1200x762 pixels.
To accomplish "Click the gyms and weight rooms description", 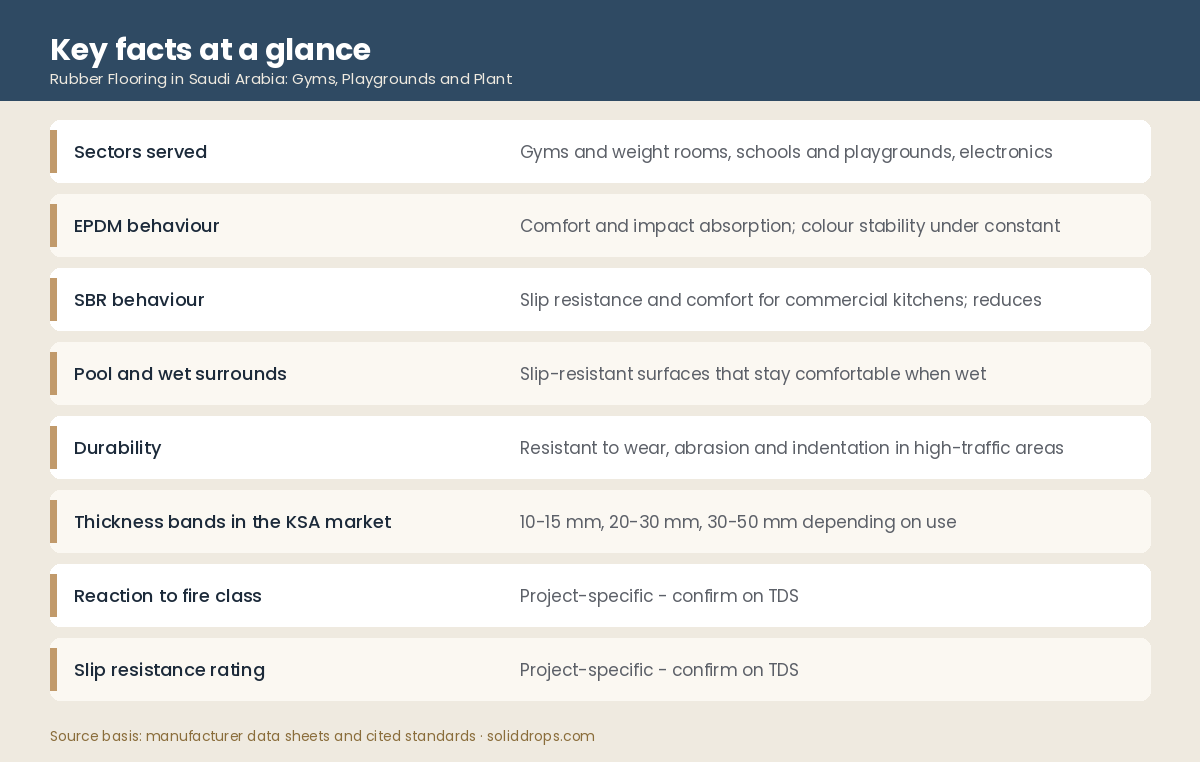I will [x=786, y=152].
